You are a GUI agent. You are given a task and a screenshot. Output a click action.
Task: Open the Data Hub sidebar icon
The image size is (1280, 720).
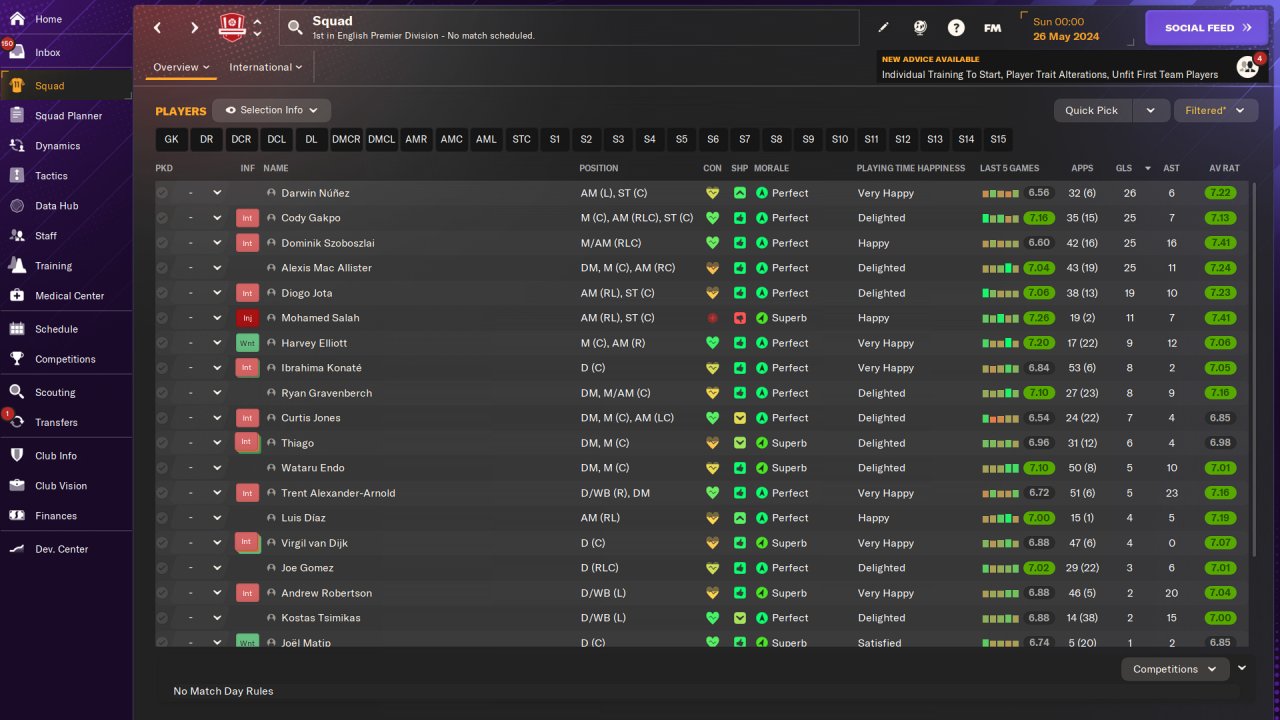pos(17,206)
